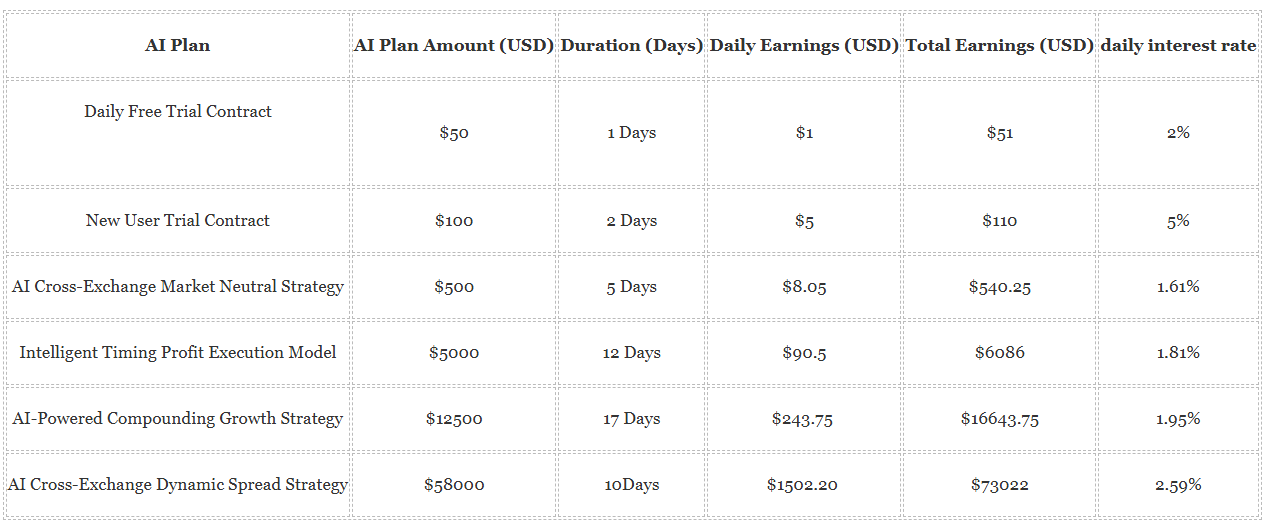This screenshot has width=1266, height=526.
Task: Click the 17 Days duration cell
Action: [x=632, y=418]
